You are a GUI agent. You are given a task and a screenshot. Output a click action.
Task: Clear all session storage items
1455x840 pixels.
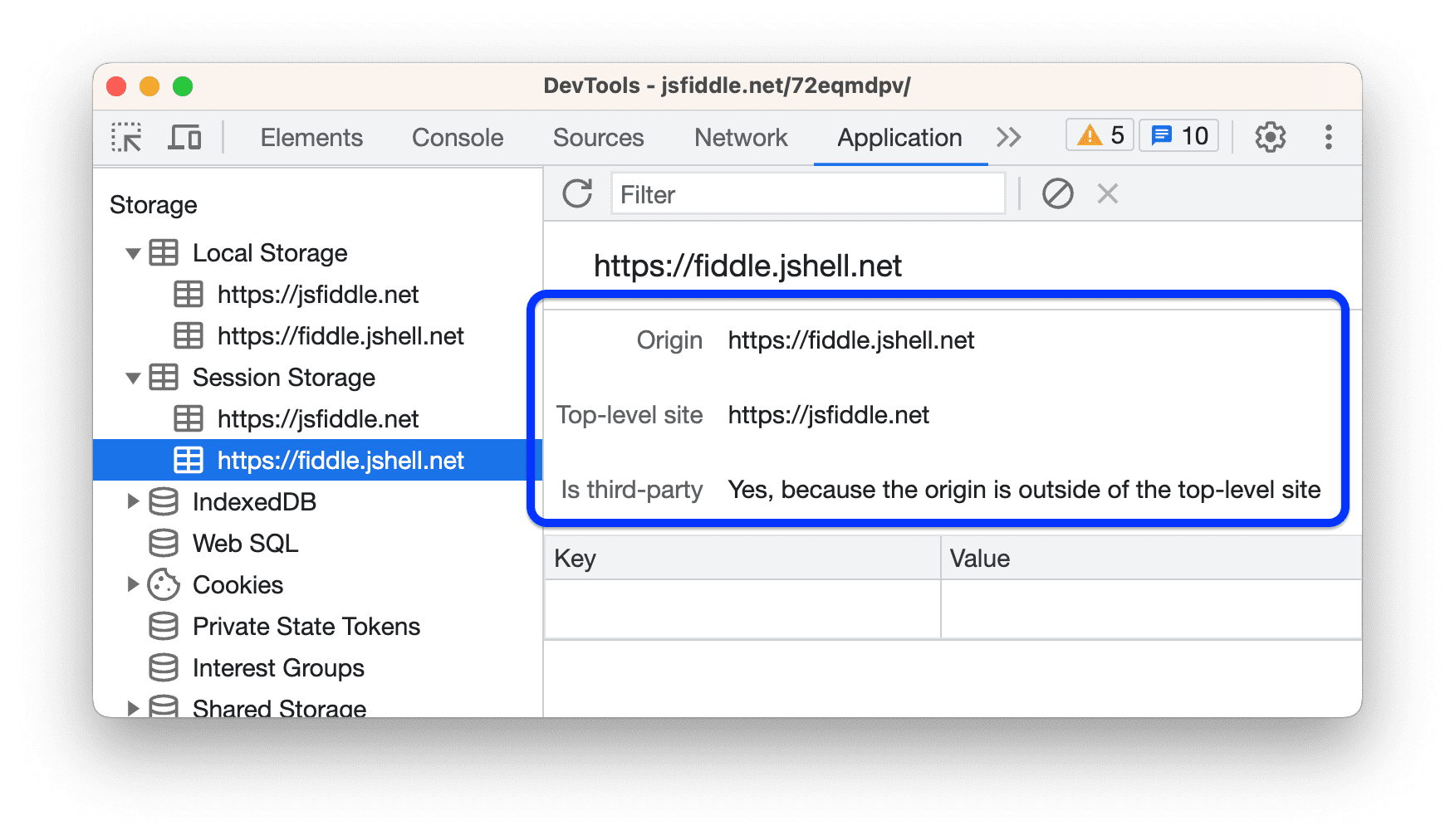pyautogui.click(x=1056, y=193)
